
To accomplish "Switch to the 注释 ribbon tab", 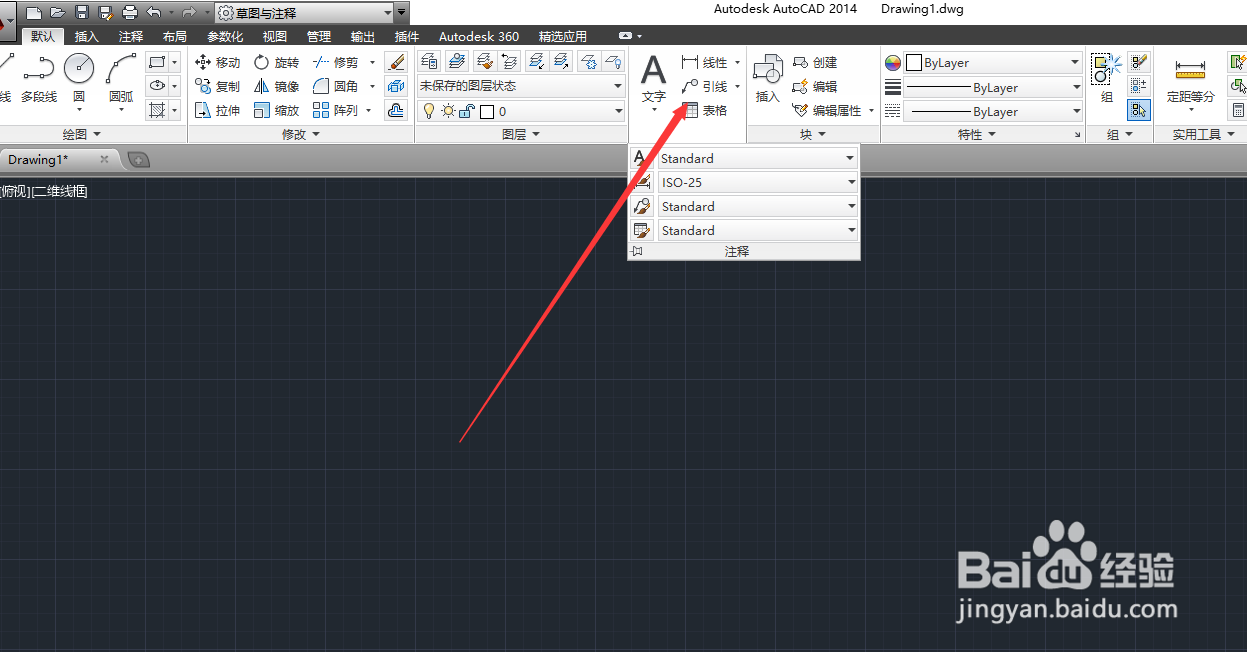I will tap(131, 37).
